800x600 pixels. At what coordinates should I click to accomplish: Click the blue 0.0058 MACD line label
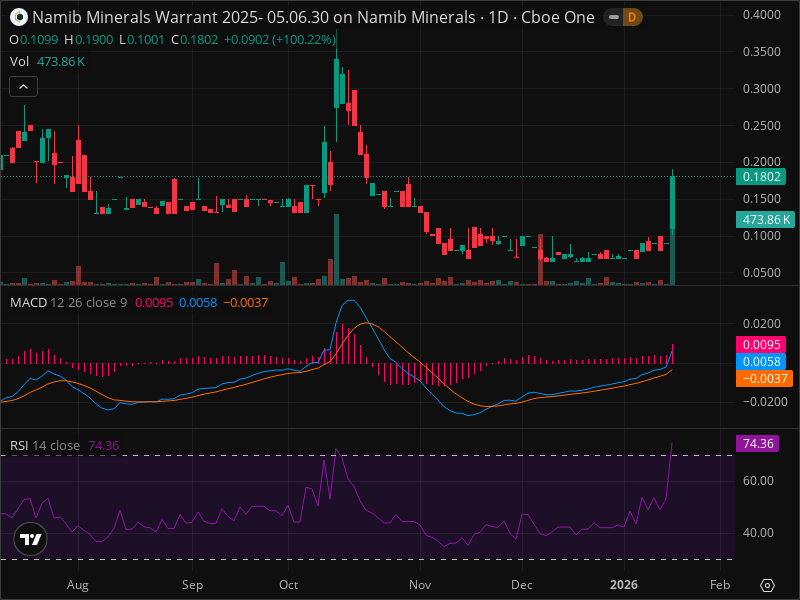click(761, 361)
